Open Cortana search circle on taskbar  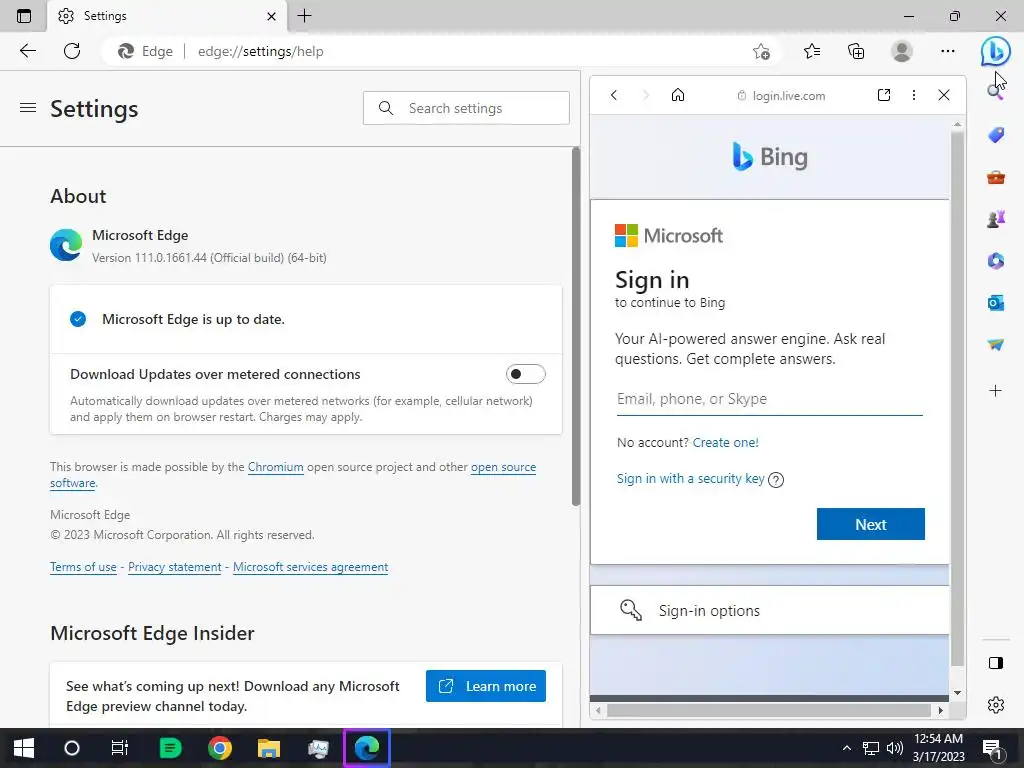point(72,748)
